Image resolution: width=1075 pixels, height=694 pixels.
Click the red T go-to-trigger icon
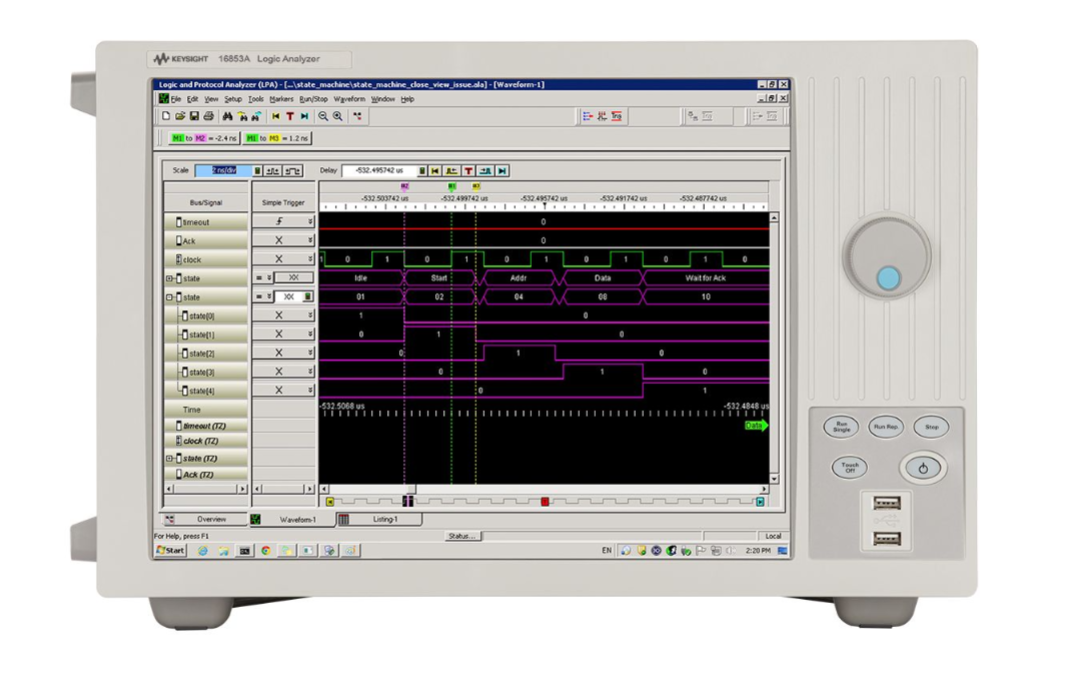[290, 115]
